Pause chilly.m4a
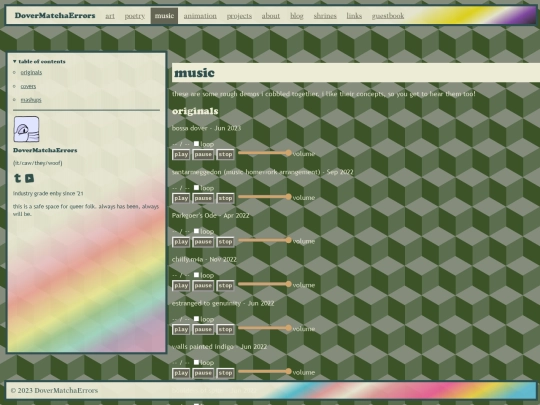540x405 pixels. (203, 286)
